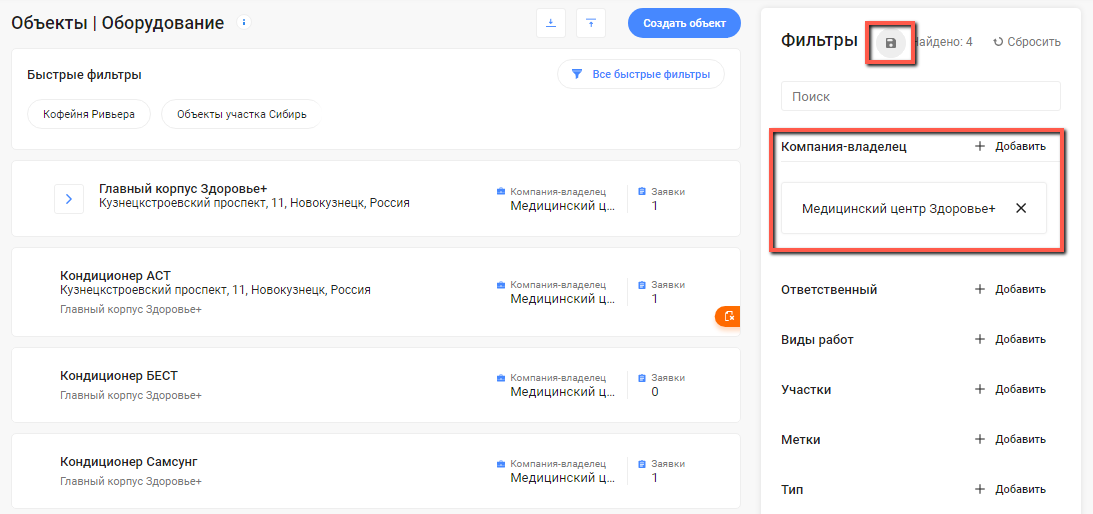The image size is (1093, 514).
Task: Click the address under Кондиционер АСТ
Action: tap(215, 289)
